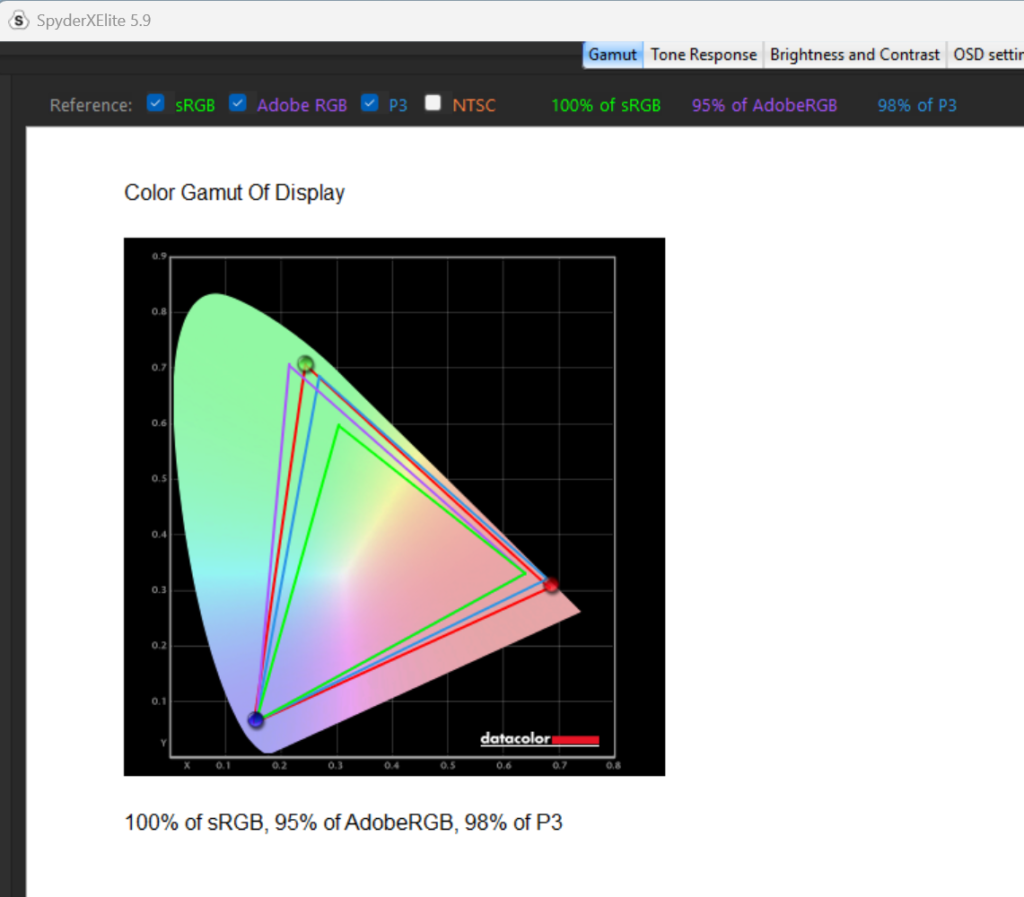Click the red primary marker on gamut chart
The image size is (1024, 897).
click(x=550, y=584)
